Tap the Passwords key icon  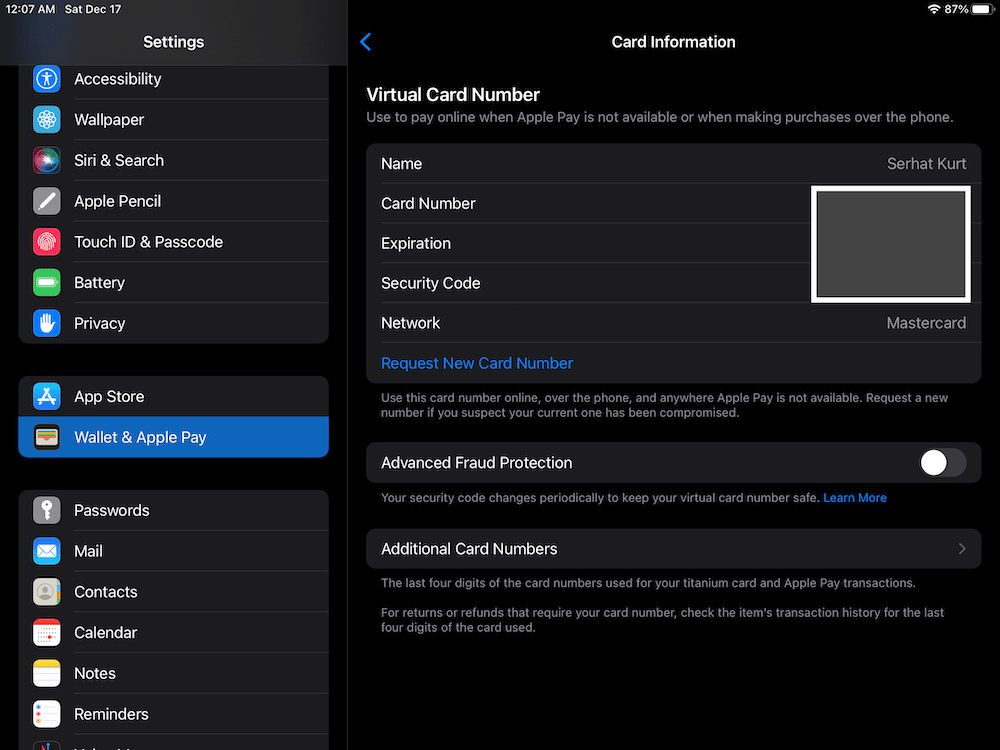(47, 510)
